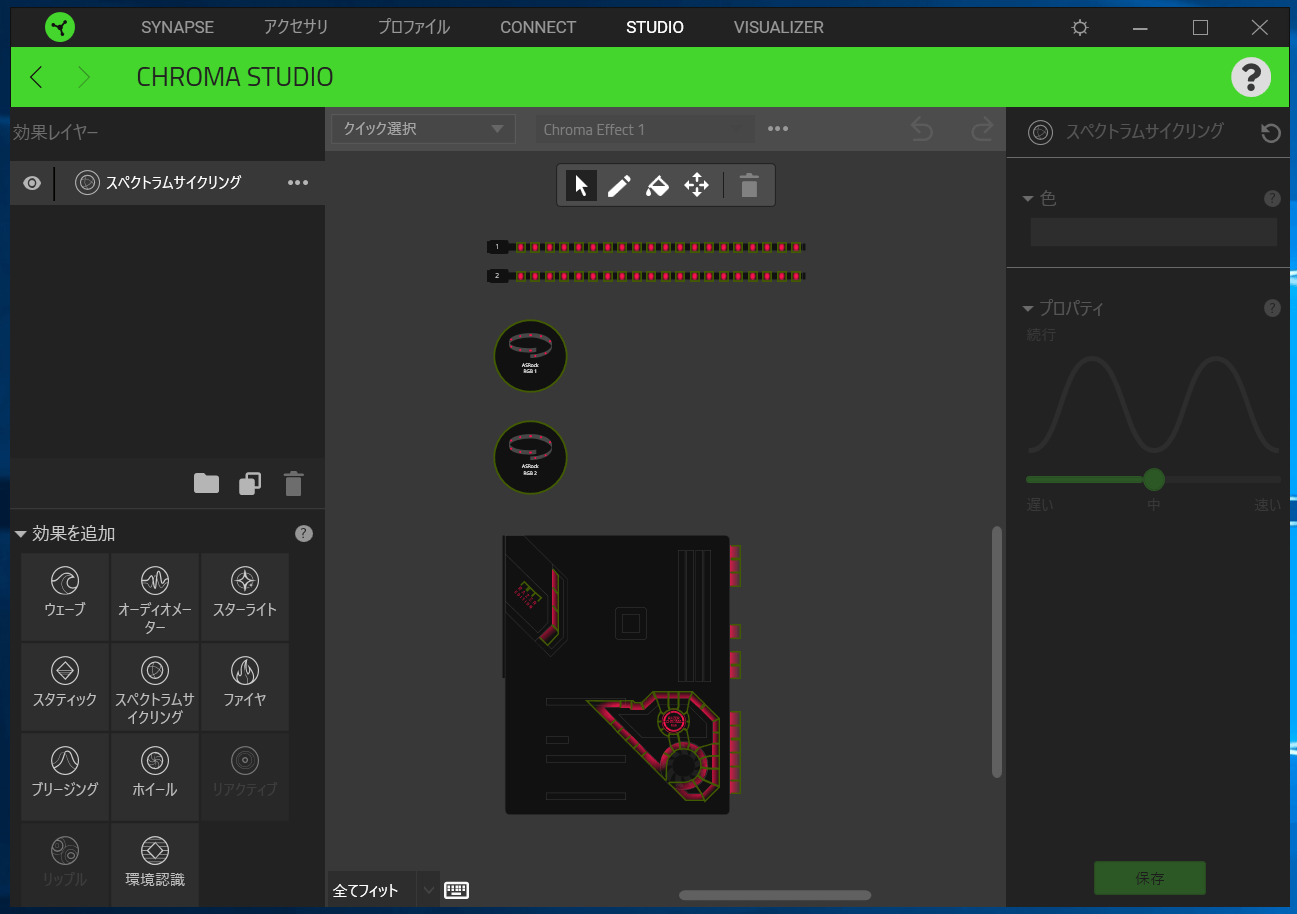This screenshot has height=914, width=1297.
Task: Add the スペクトラムサイクリング effect from the grid
Action: (x=155, y=687)
